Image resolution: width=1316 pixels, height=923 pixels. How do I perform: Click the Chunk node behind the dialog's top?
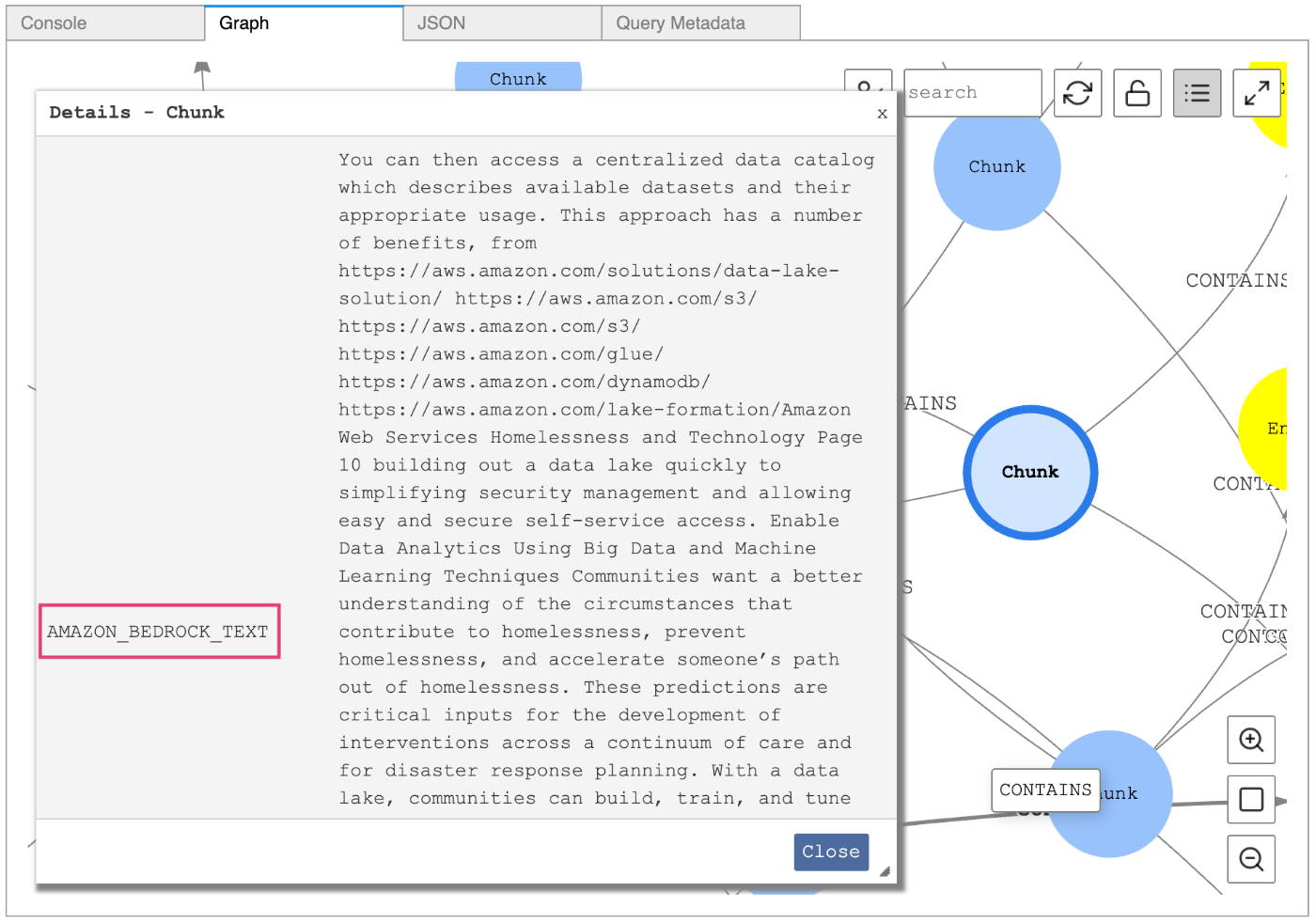518,77
